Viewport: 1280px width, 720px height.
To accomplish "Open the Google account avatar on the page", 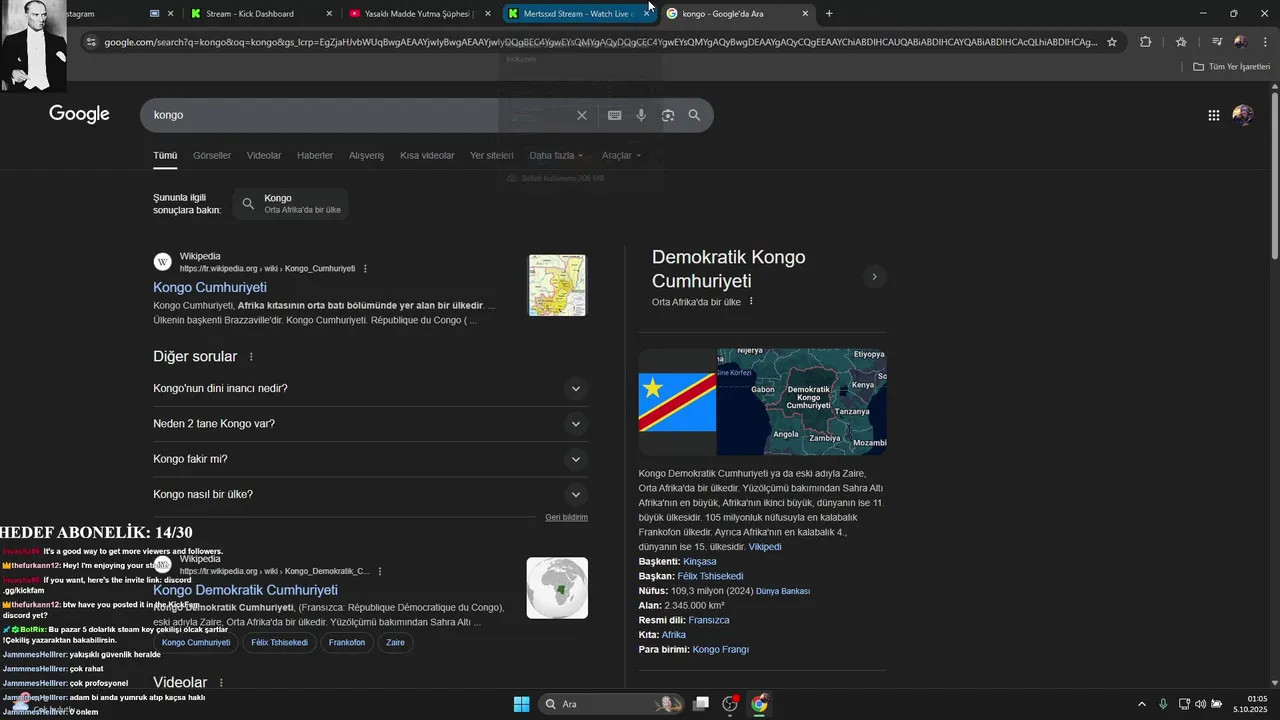I will pos(1243,115).
